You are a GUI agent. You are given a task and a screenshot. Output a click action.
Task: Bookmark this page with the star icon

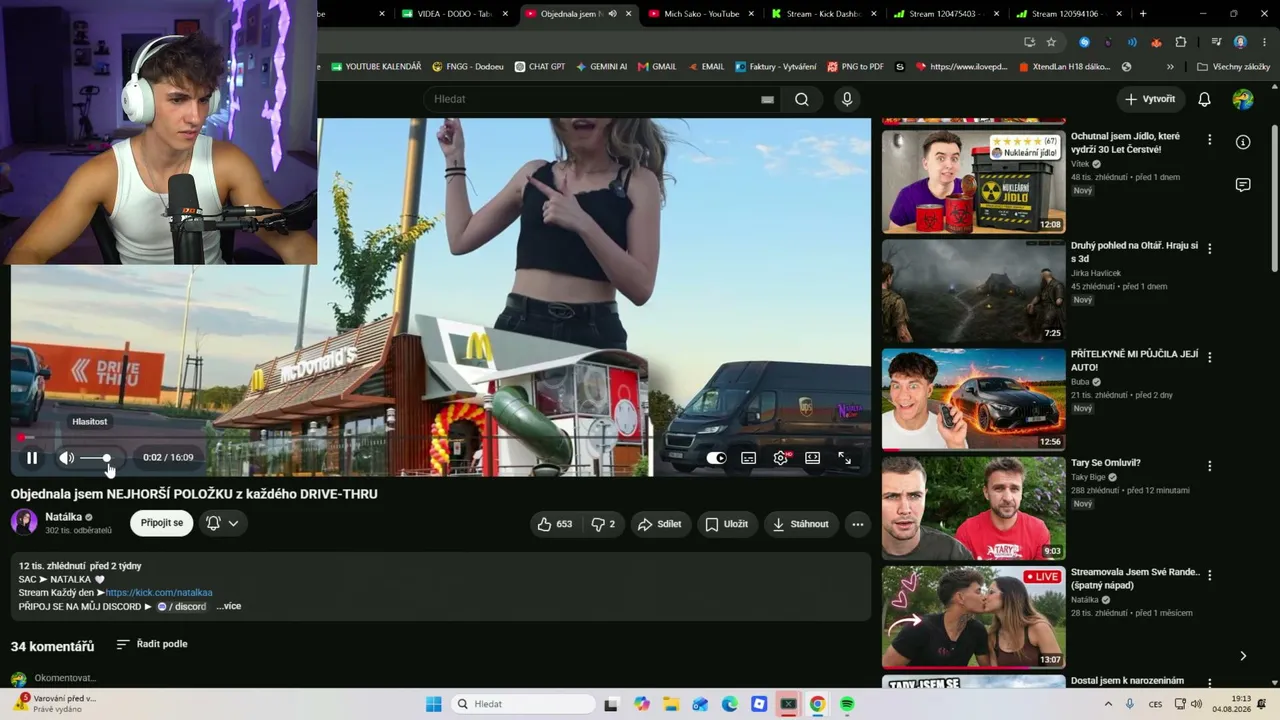click(x=1051, y=42)
